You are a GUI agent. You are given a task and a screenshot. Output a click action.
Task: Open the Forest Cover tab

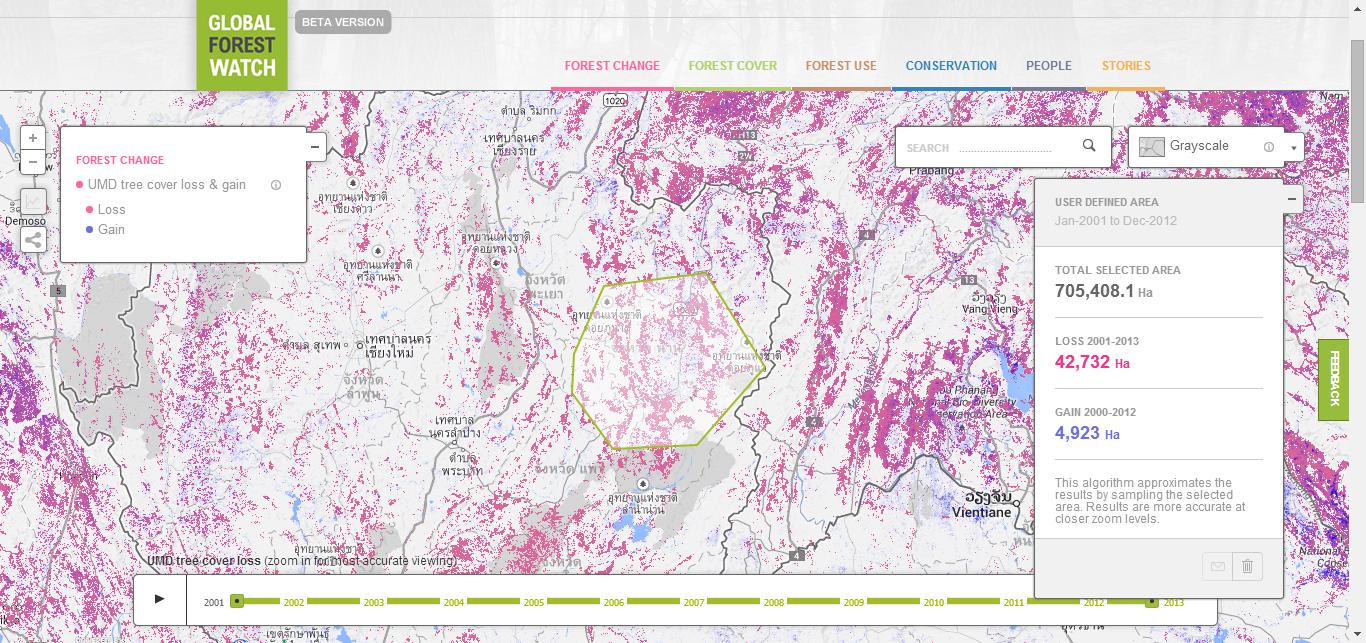(733, 66)
